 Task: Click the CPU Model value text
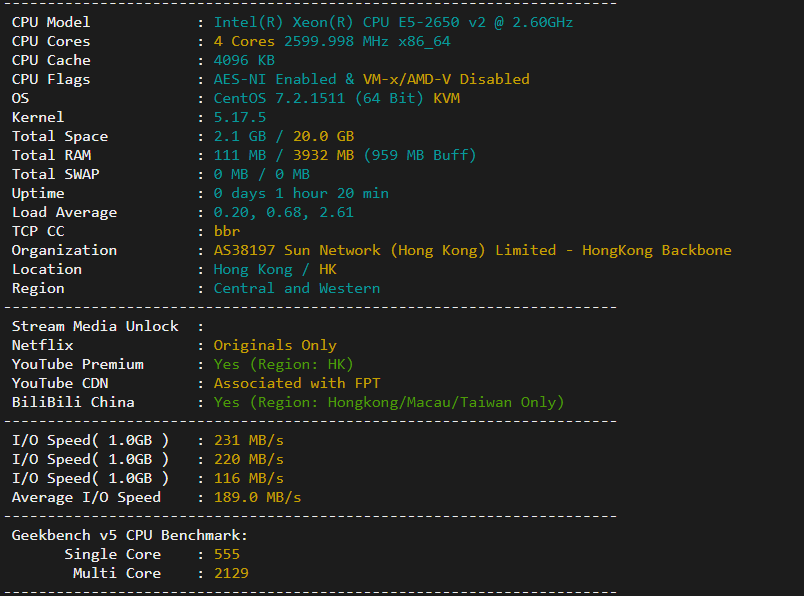click(x=393, y=23)
